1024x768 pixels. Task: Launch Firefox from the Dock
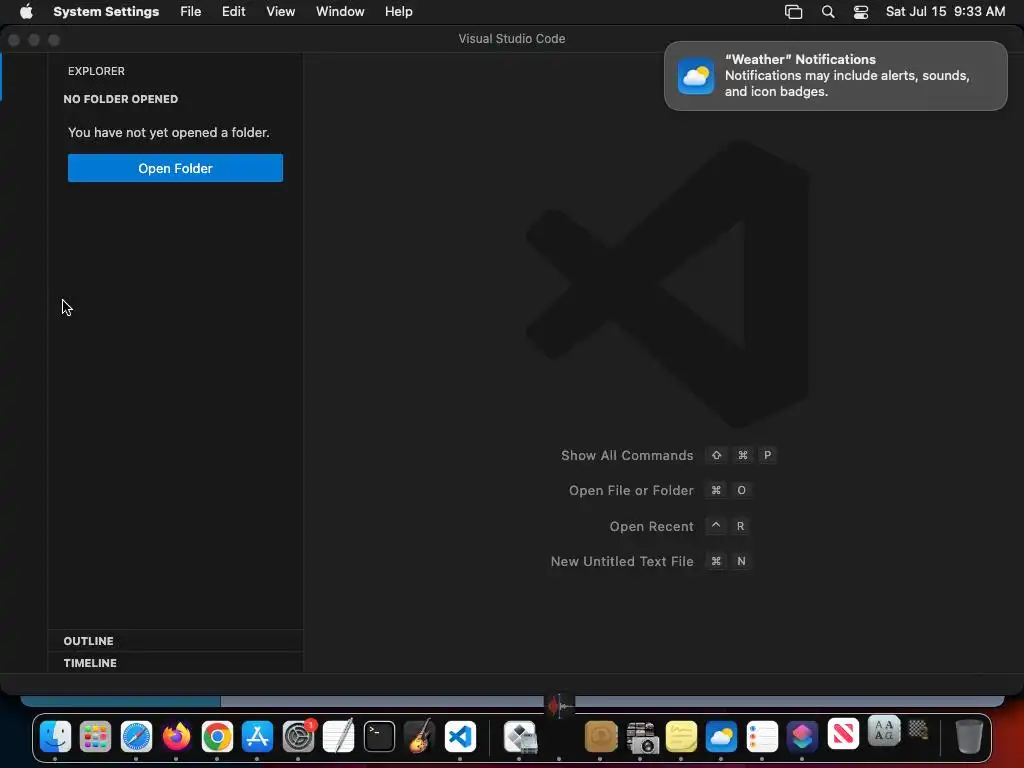tap(176, 737)
